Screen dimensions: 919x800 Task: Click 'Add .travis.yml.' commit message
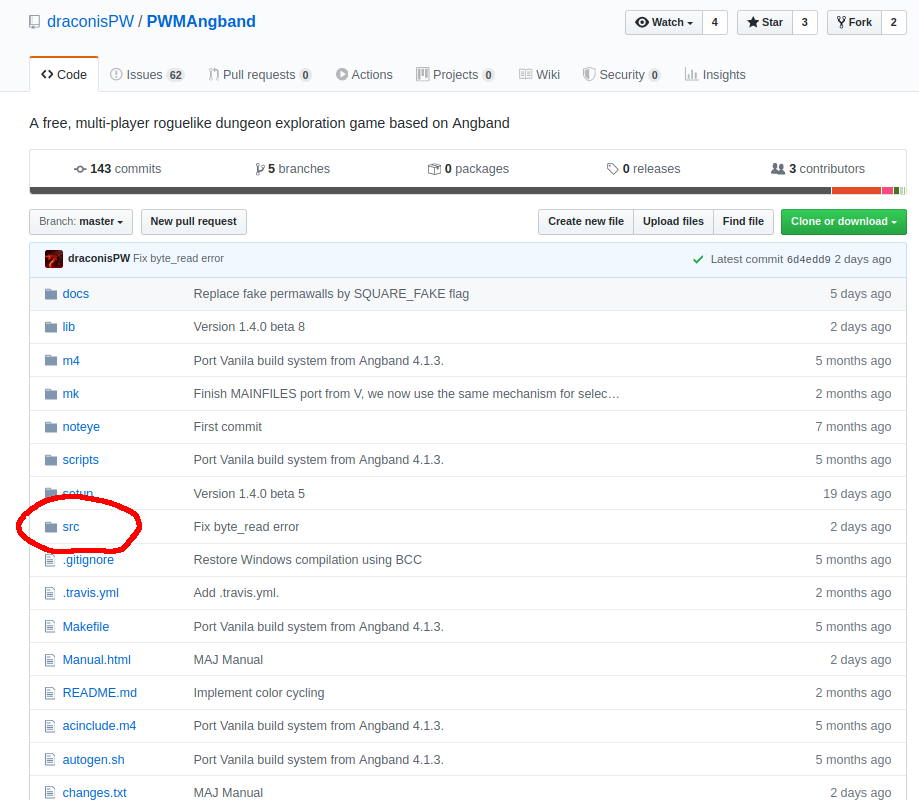point(236,593)
